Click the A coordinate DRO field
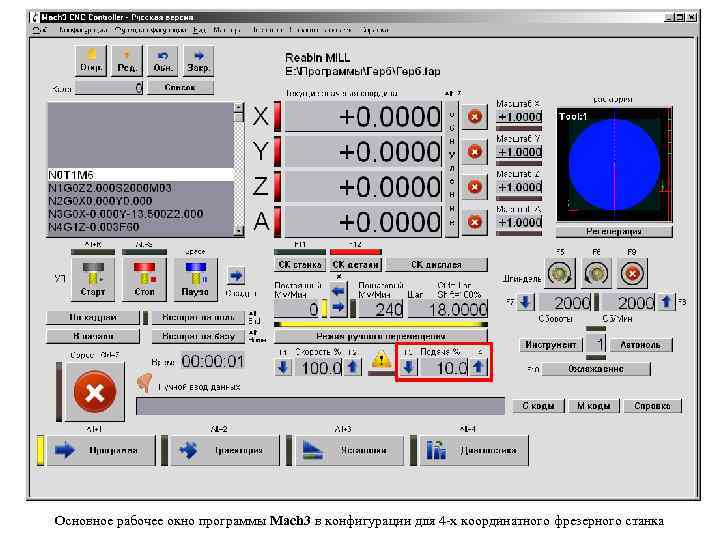This screenshot has width=720, height=540. (363, 222)
